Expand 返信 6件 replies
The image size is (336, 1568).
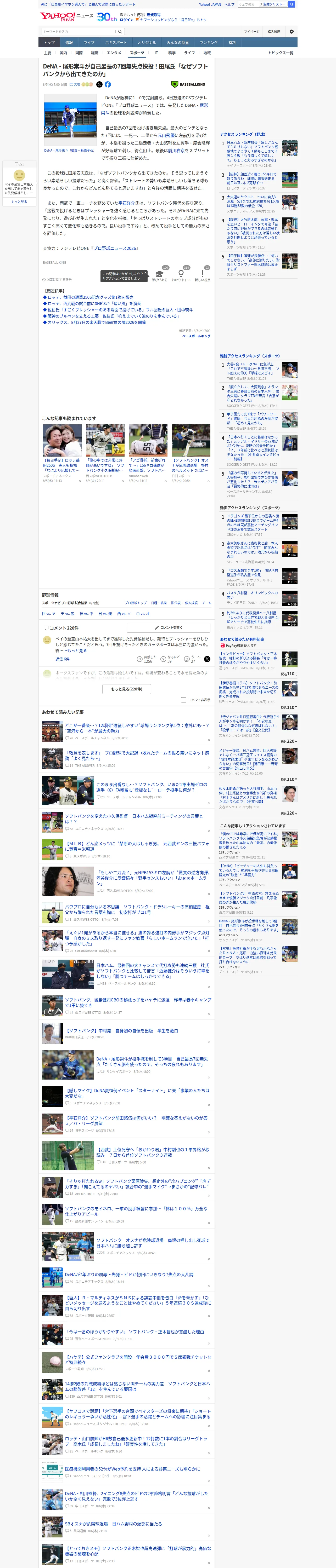[x=62, y=659]
